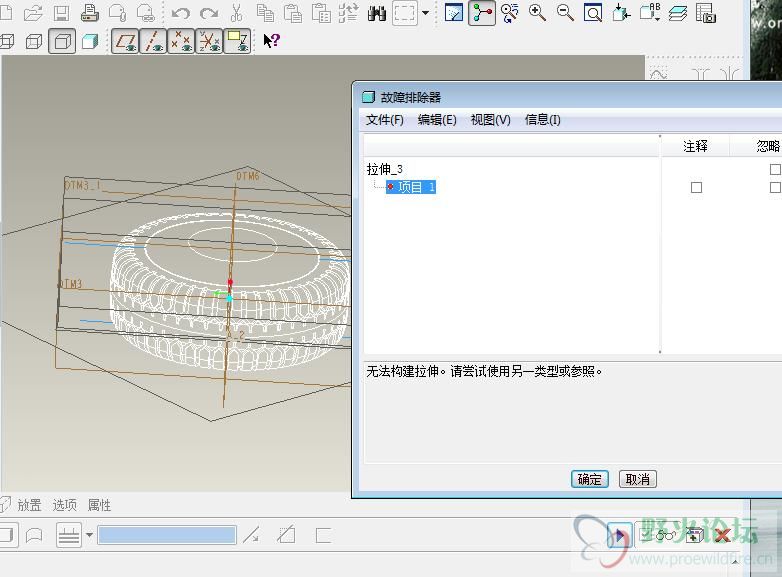Flip extrude depth direction icon
The width and height of the screenshot is (782, 577).
click(x=251, y=536)
